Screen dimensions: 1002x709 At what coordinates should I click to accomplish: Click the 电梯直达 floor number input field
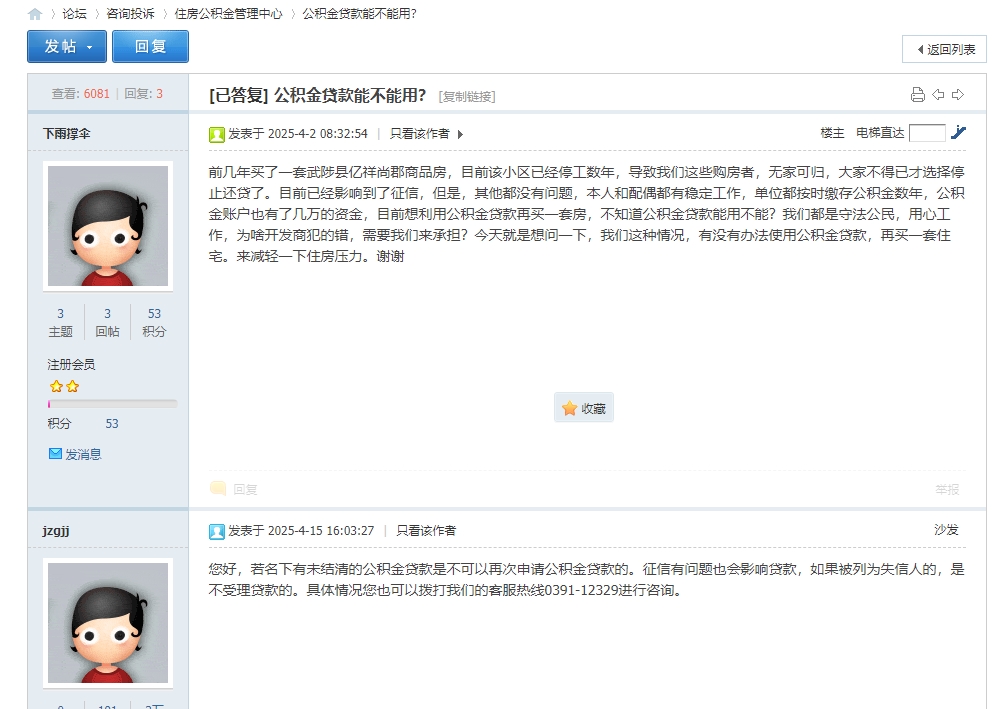tap(926, 133)
